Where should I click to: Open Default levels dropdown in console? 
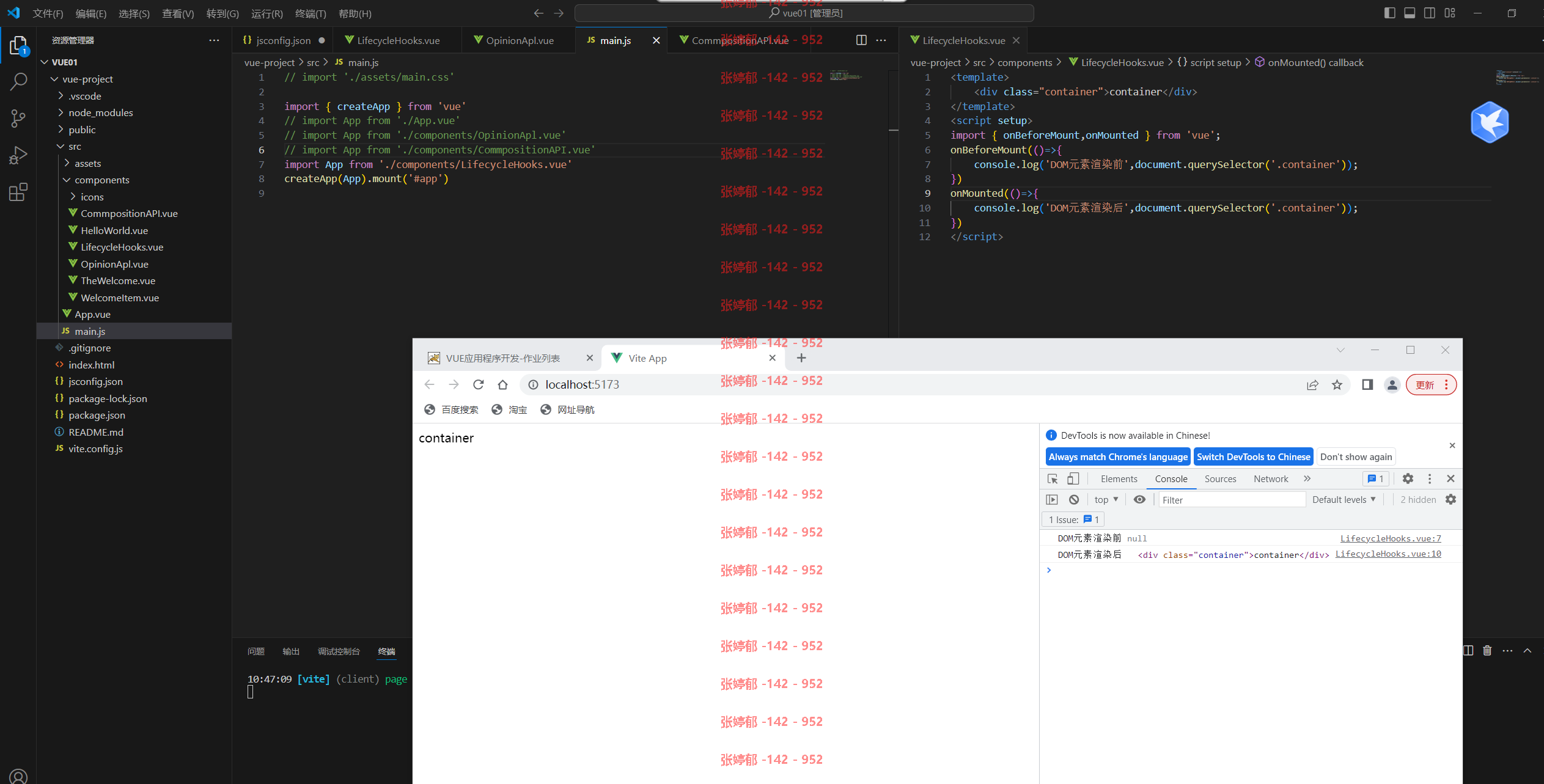[1344, 500]
